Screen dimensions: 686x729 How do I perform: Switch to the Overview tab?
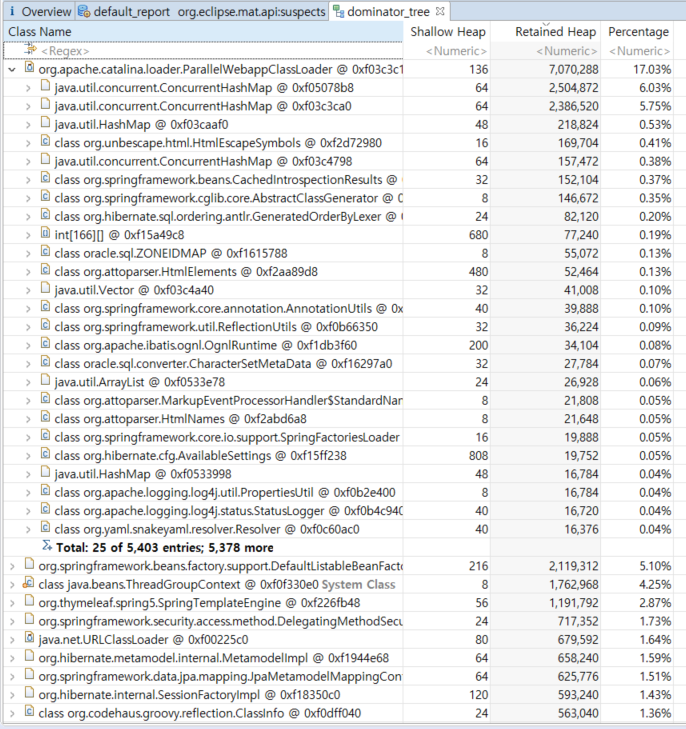point(40,11)
